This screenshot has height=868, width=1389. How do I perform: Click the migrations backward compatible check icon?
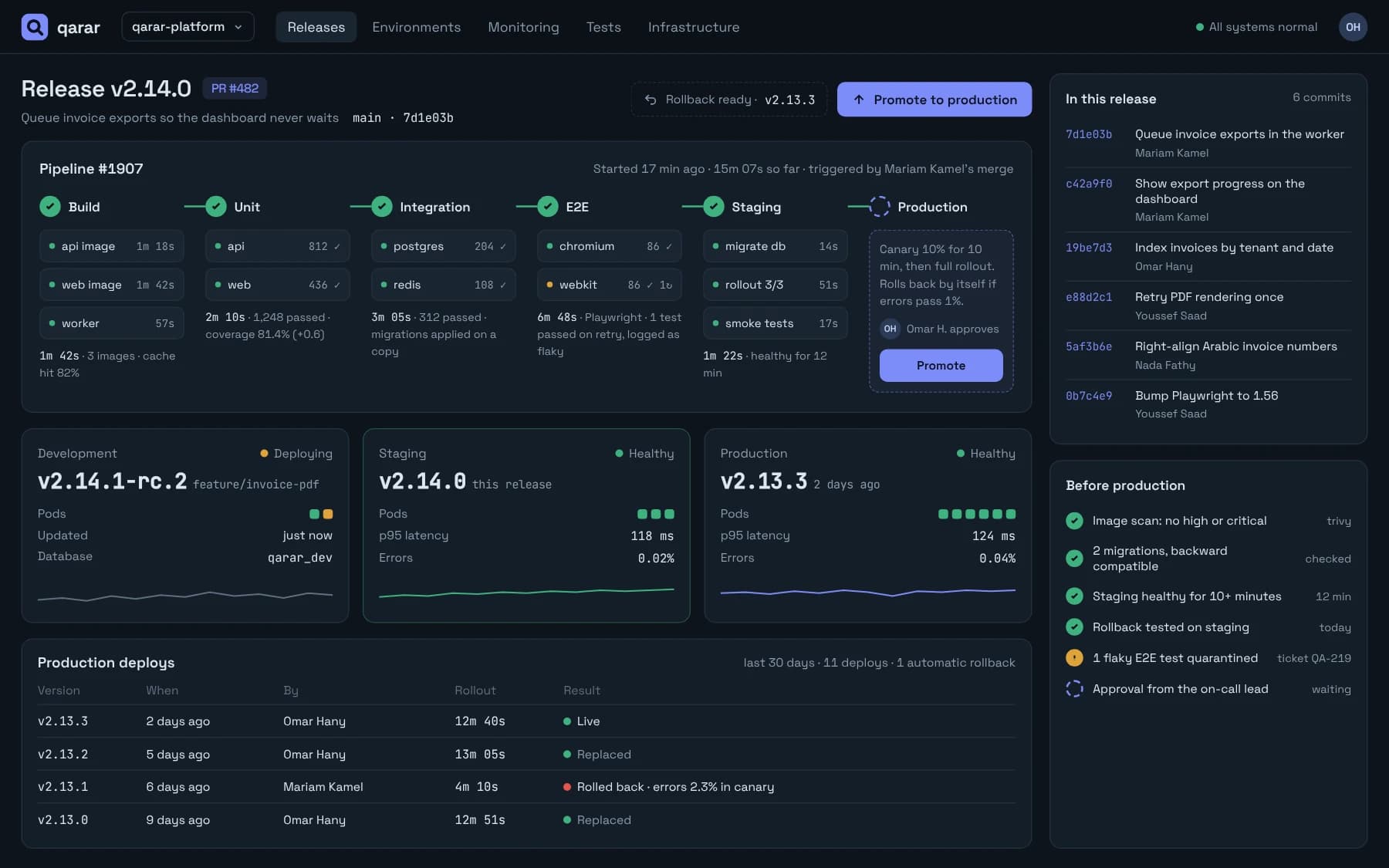(x=1074, y=559)
